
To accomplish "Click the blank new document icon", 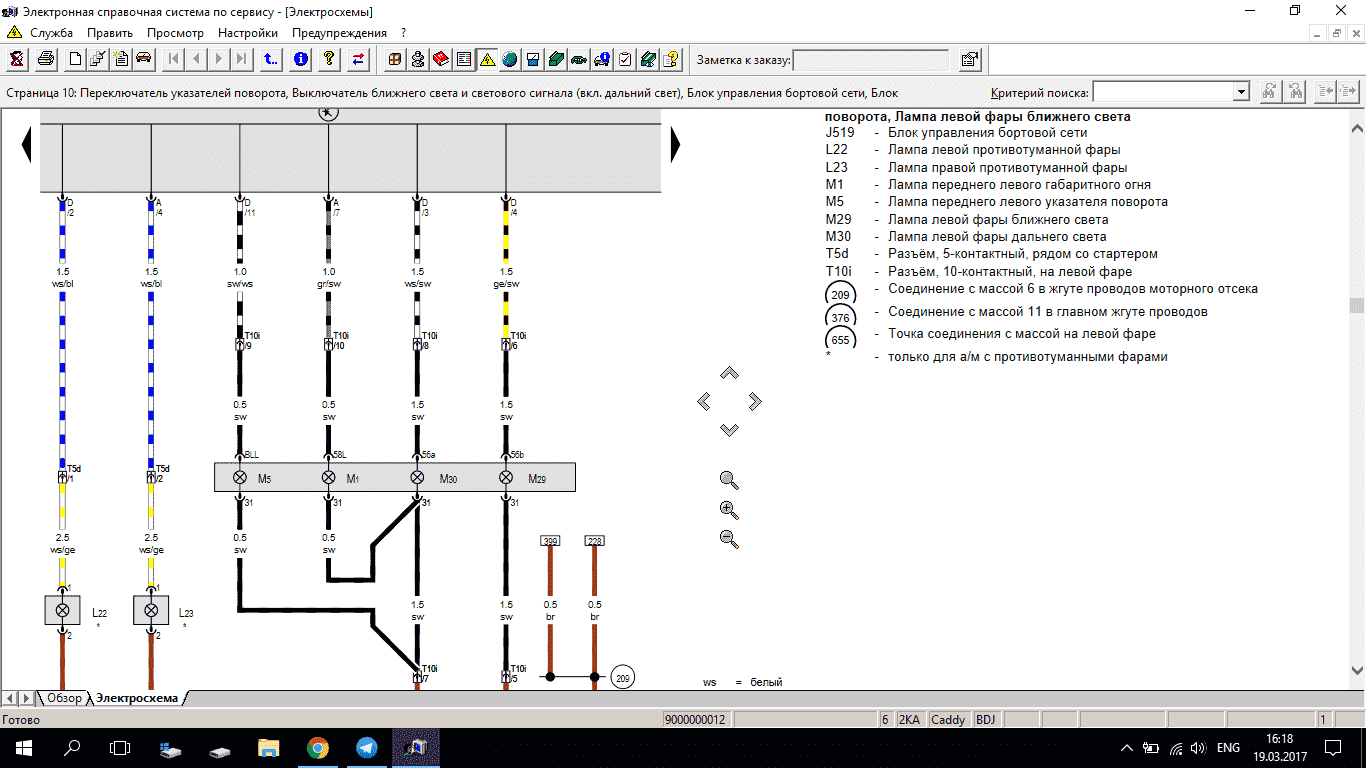I will click(75, 59).
